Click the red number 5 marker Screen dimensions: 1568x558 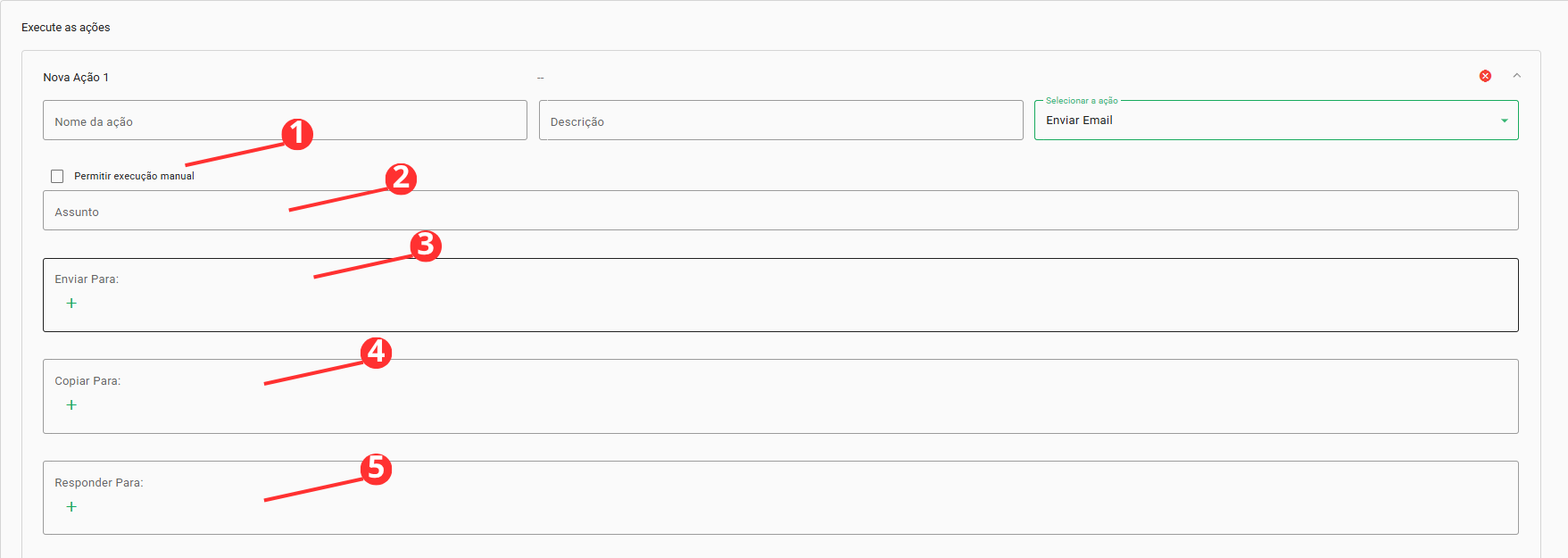[x=376, y=469]
